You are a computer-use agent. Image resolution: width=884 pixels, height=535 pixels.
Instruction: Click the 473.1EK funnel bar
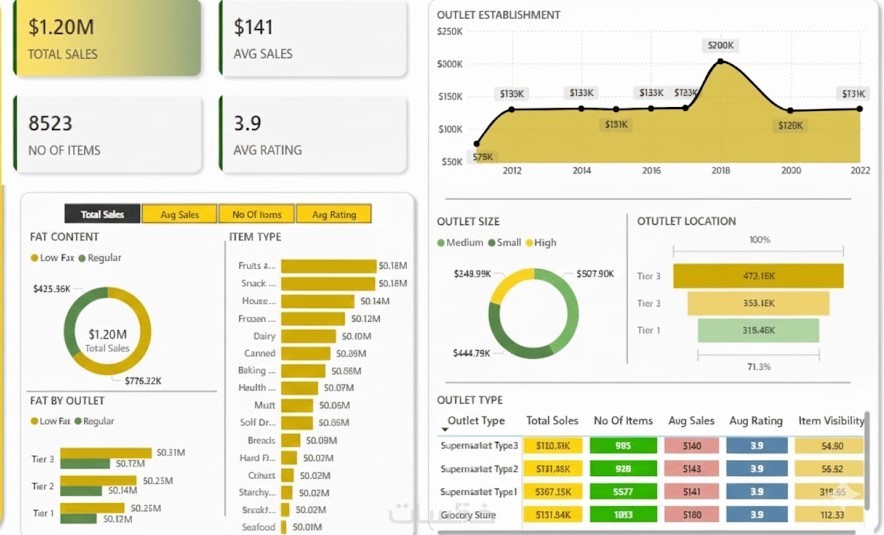[758, 276]
